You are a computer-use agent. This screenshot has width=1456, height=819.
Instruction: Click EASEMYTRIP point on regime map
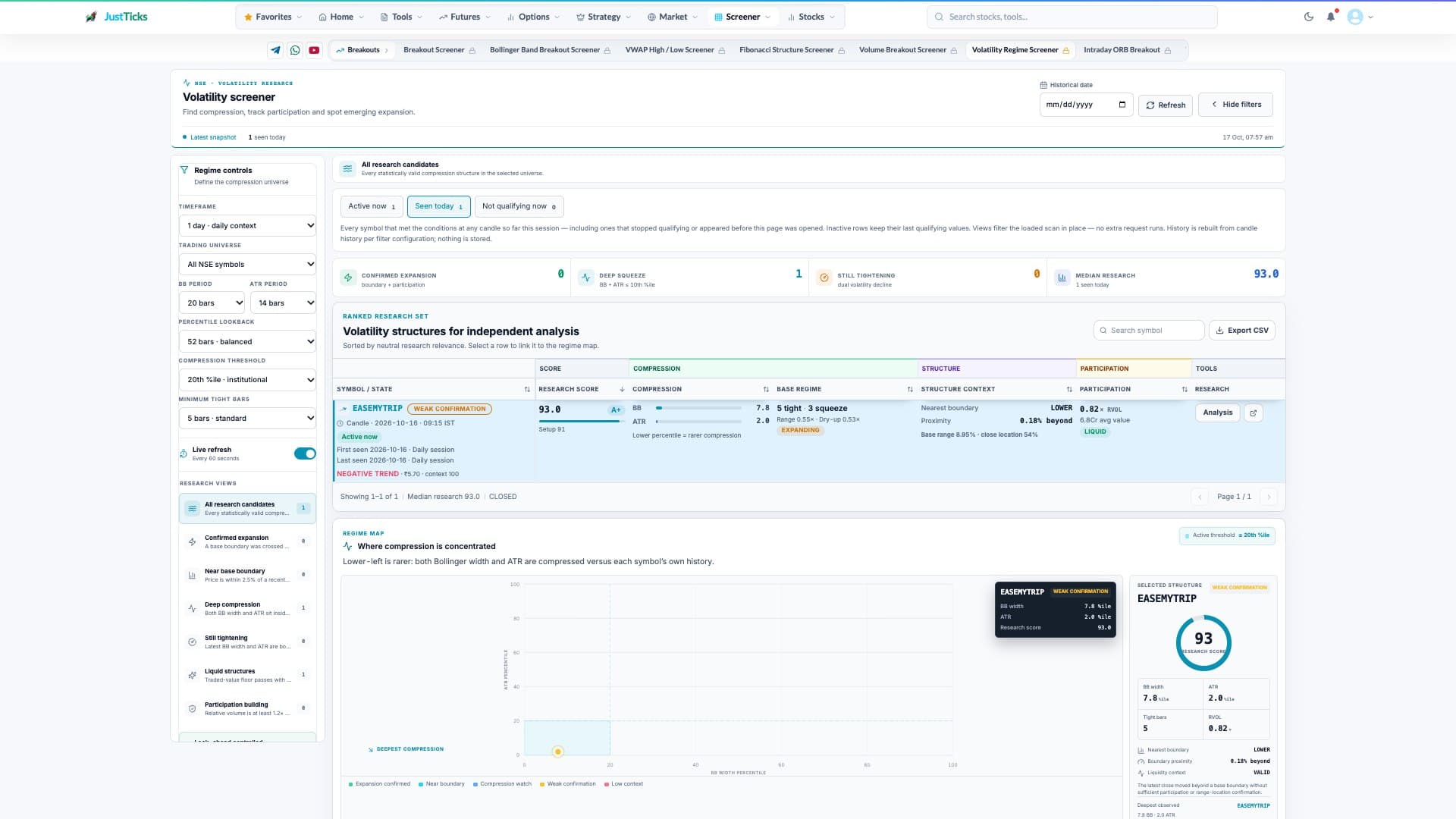click(x=558, y=752)
